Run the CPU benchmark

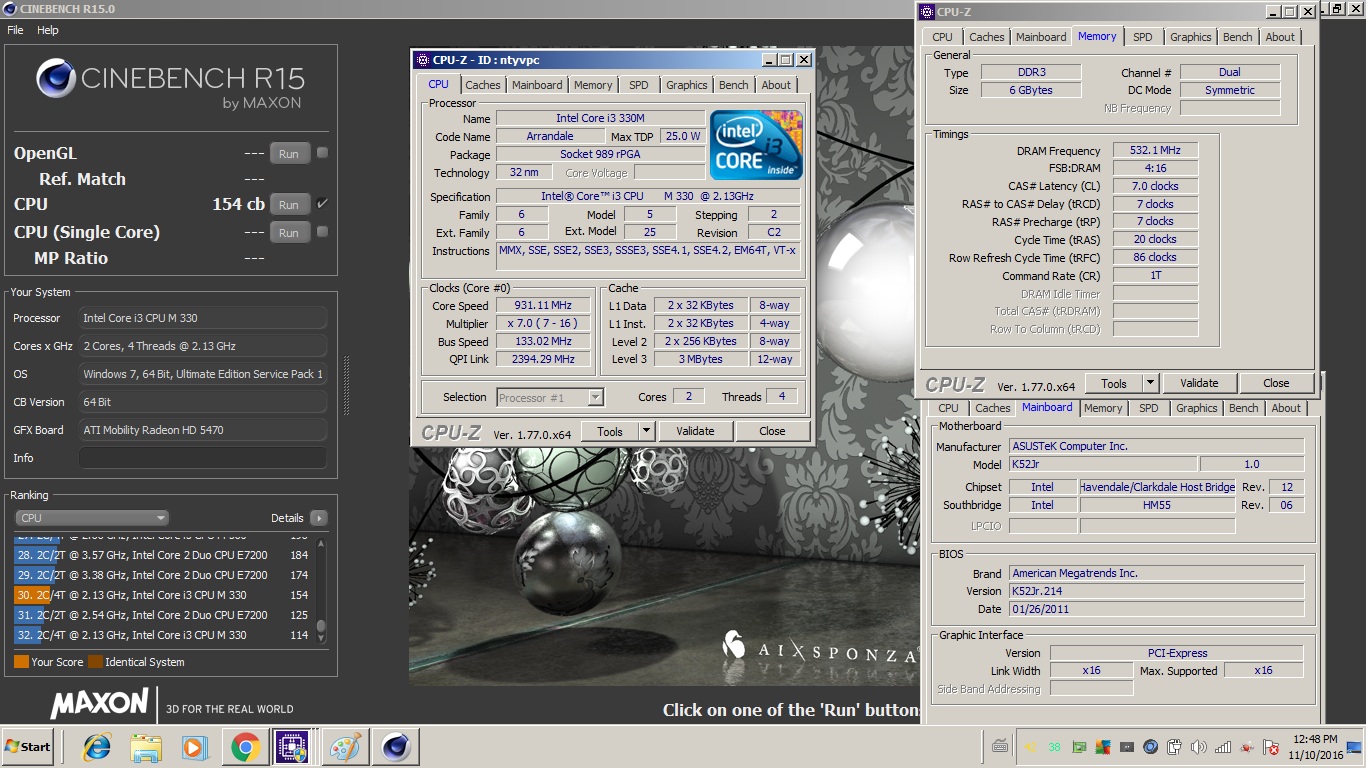click(x=289, y=204)
